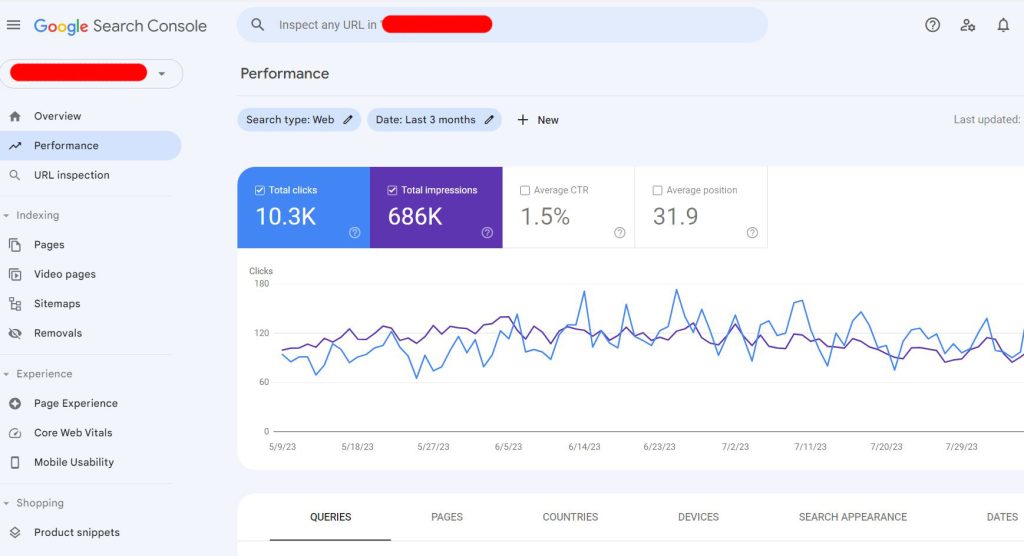Click the Mobile Usability phone icon

click(x=15, y=463)
